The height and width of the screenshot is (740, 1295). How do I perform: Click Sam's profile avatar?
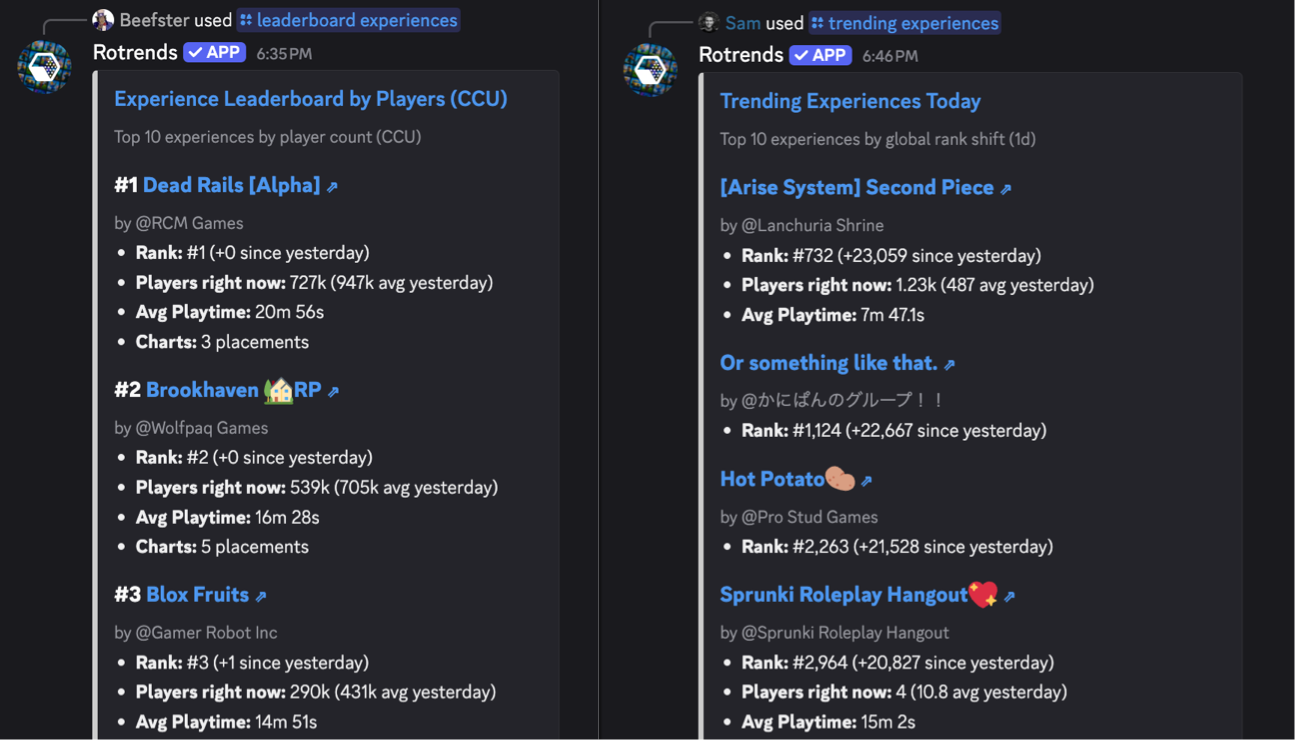[708, 21]
